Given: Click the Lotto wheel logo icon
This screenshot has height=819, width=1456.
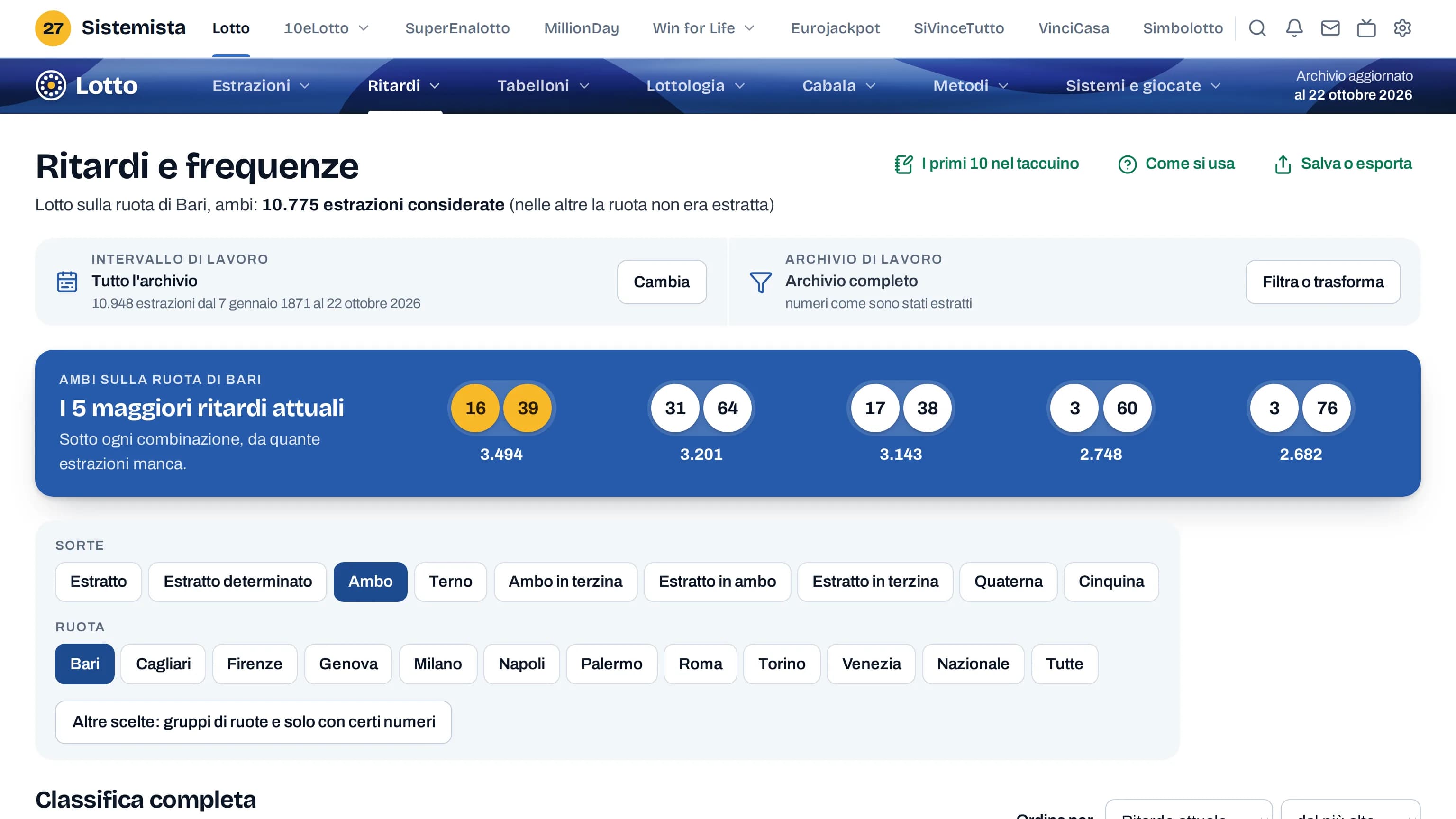Looking at the screenshot, I should point(51,85).
